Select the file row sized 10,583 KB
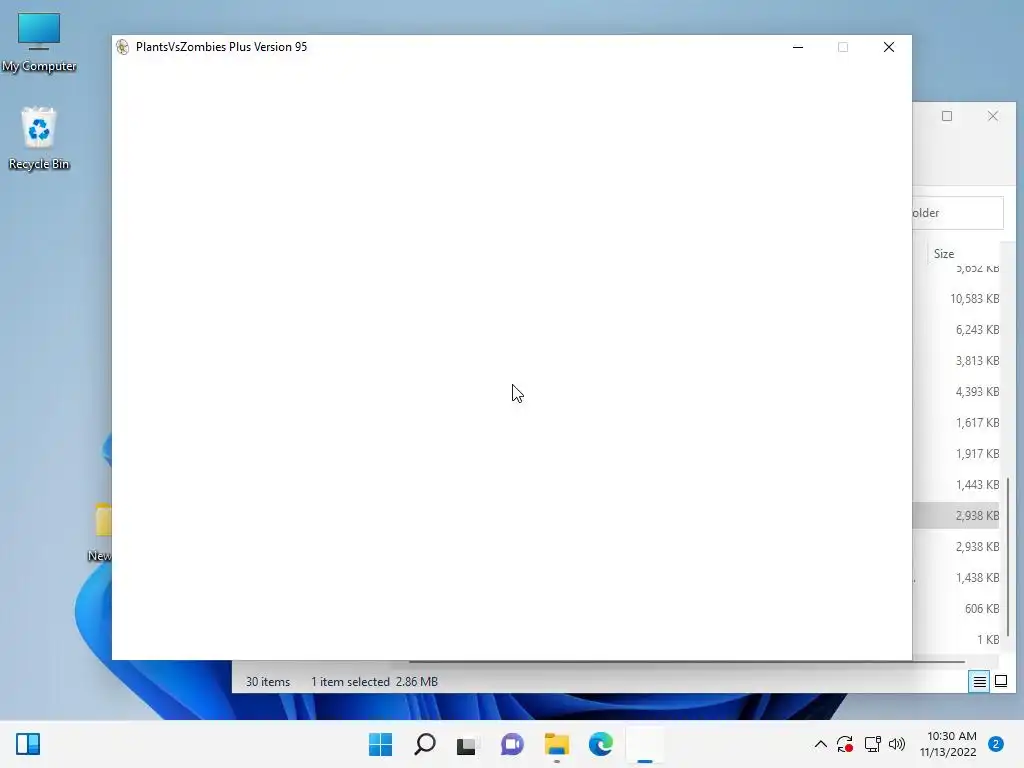 956,298
